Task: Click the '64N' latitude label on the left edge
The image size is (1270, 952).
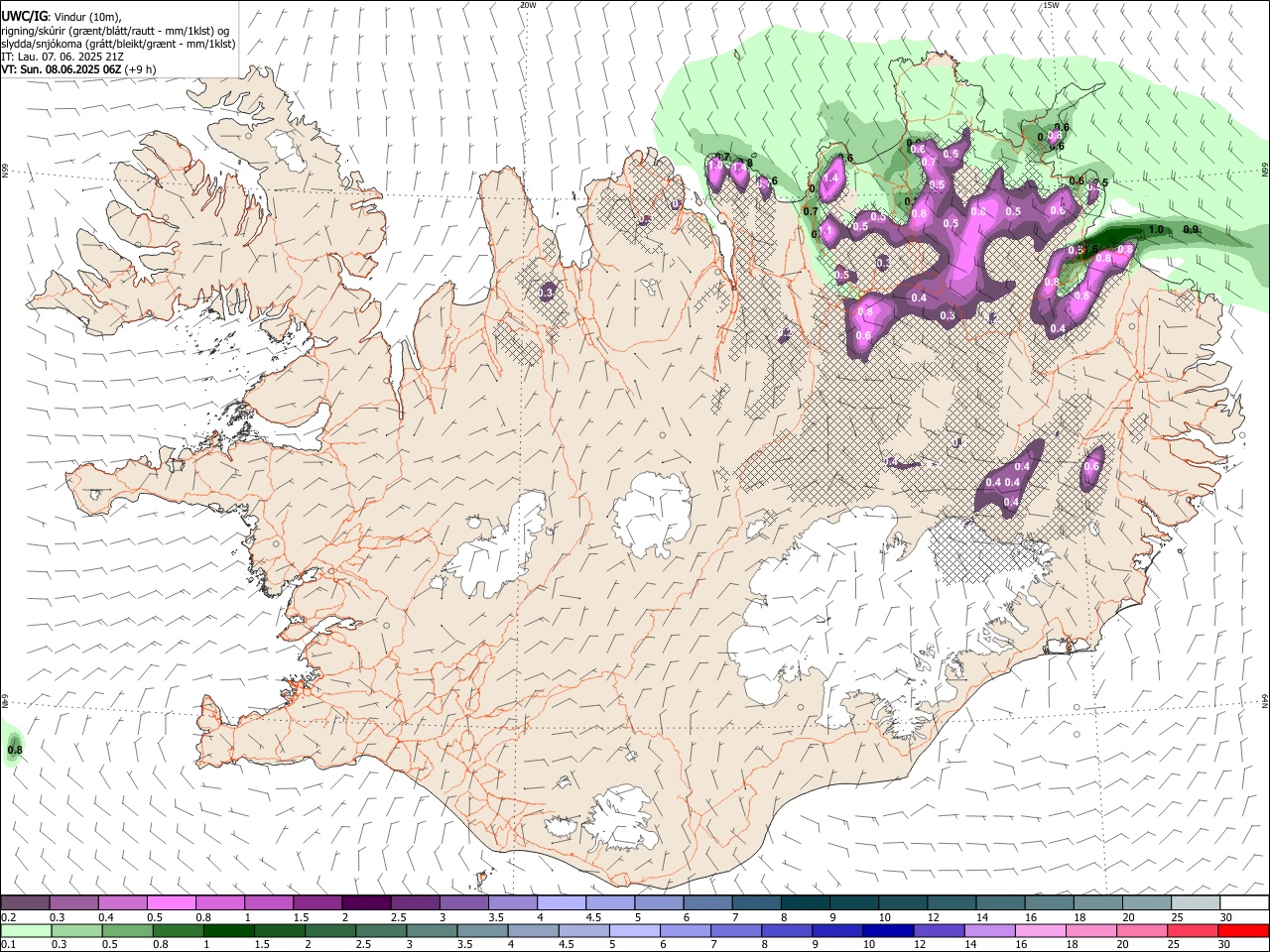Action: [5, 702]
